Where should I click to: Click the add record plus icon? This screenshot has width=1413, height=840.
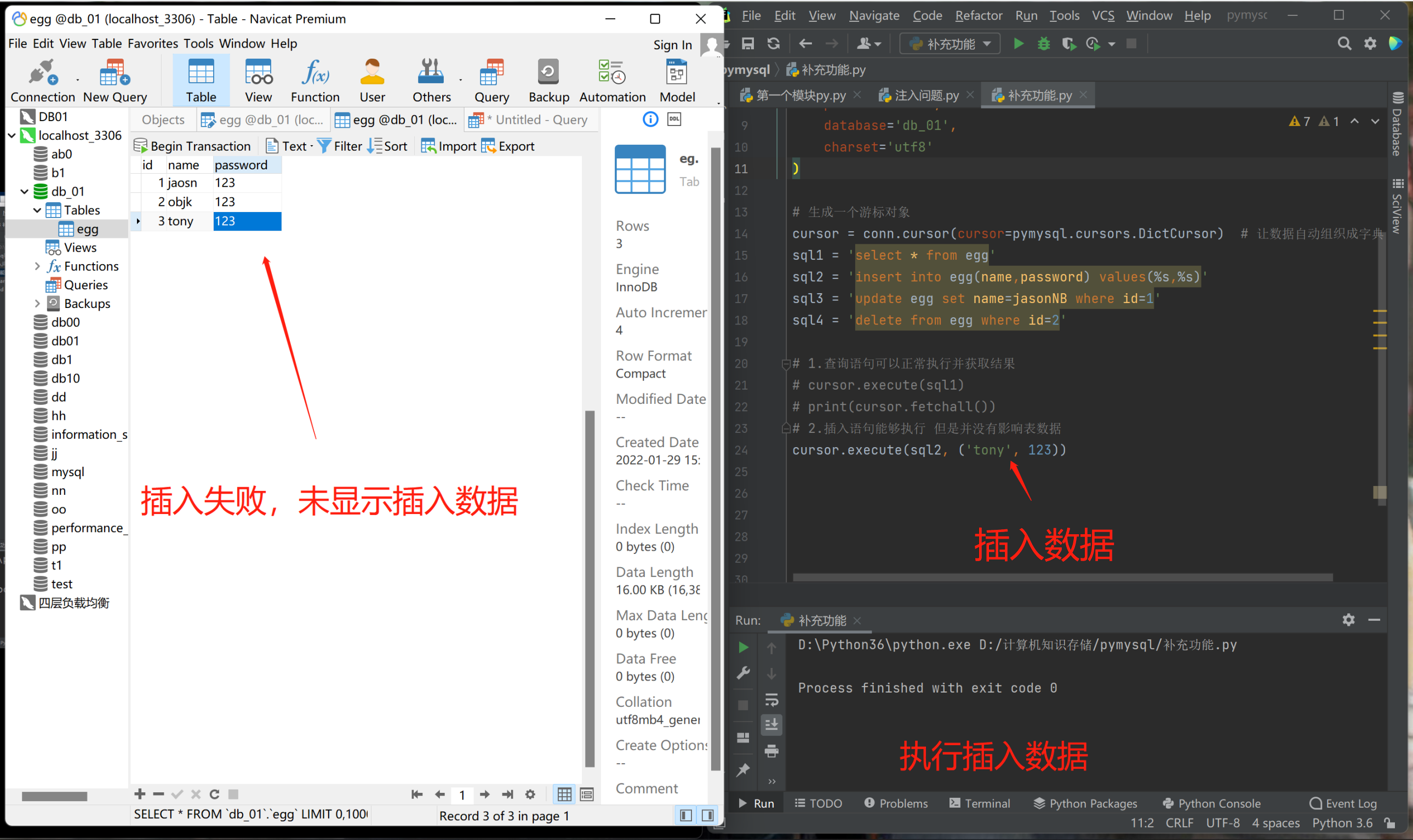140,794
